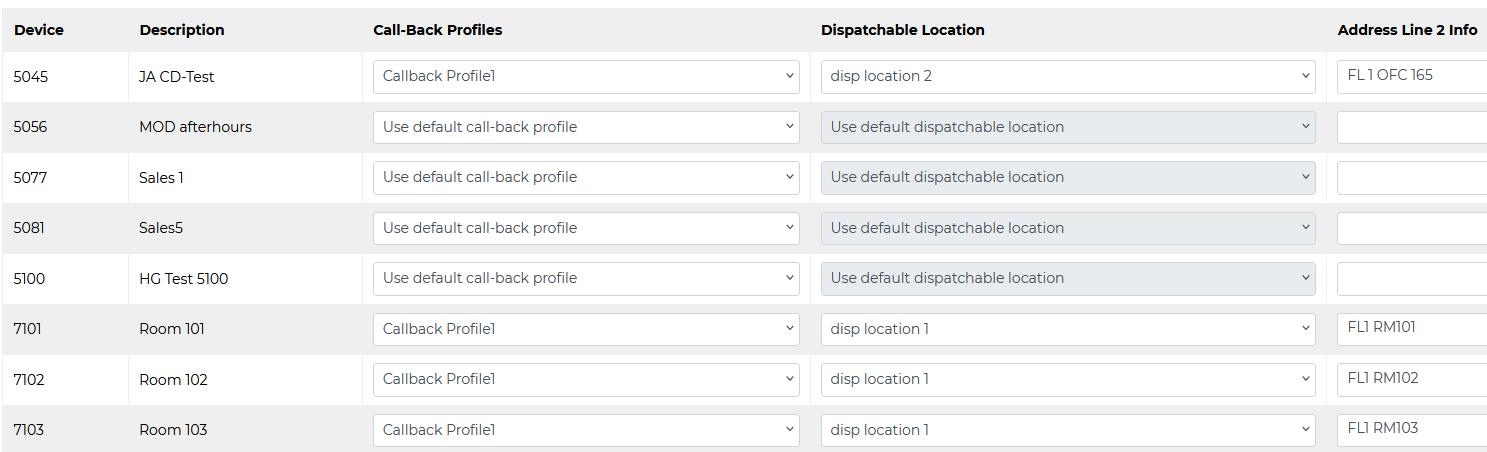
Task: Click the FL1 RM102 address field
Action: 1411,379
